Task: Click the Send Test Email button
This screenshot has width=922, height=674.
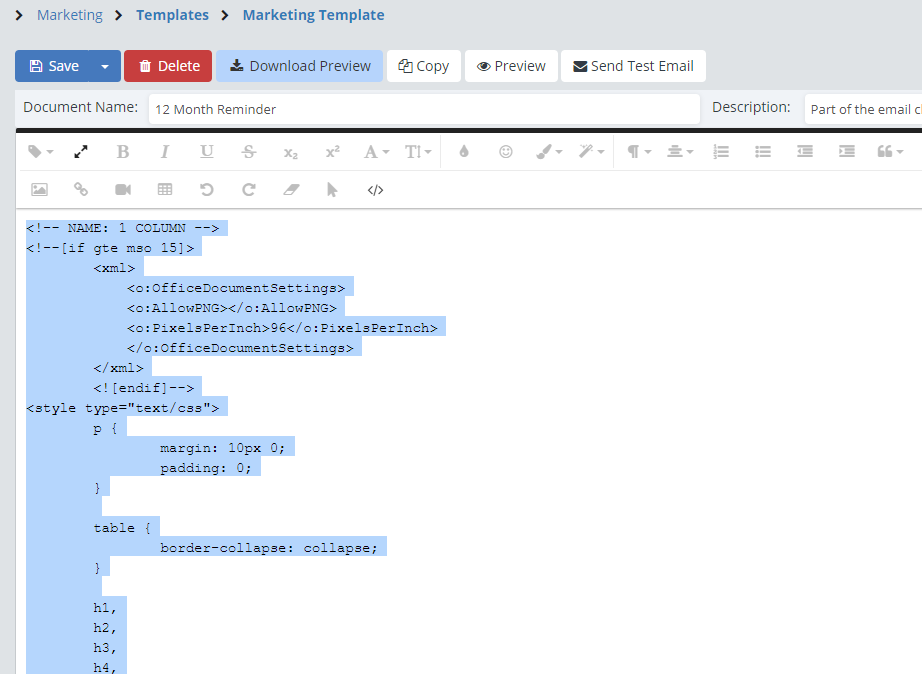Action: click(633, 66)
